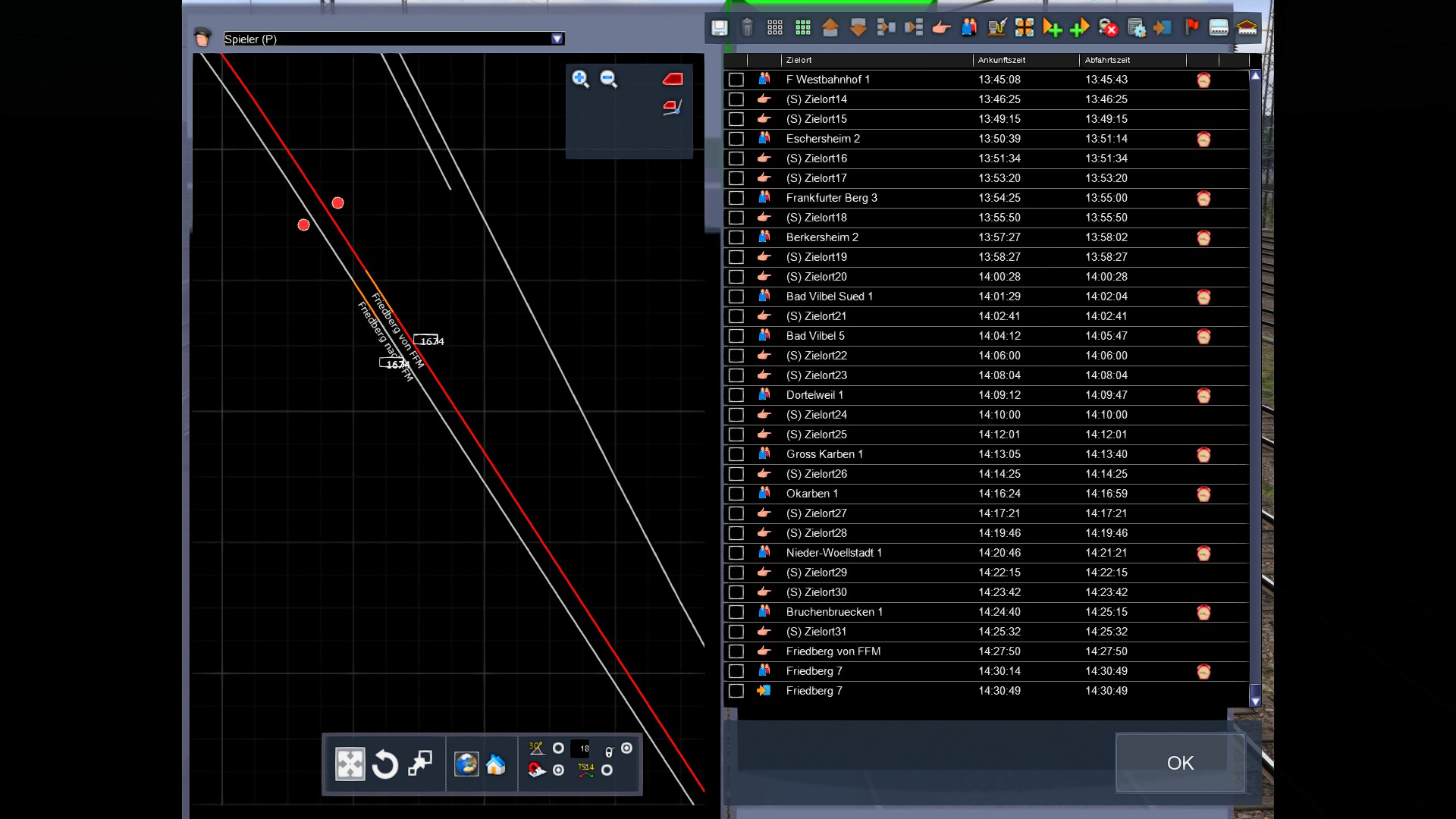The height and width of the screenshot is (819, 1456).
Task: Check the box for Eschersheim 2
Action: pyautogui.click(x=736, y=139)
